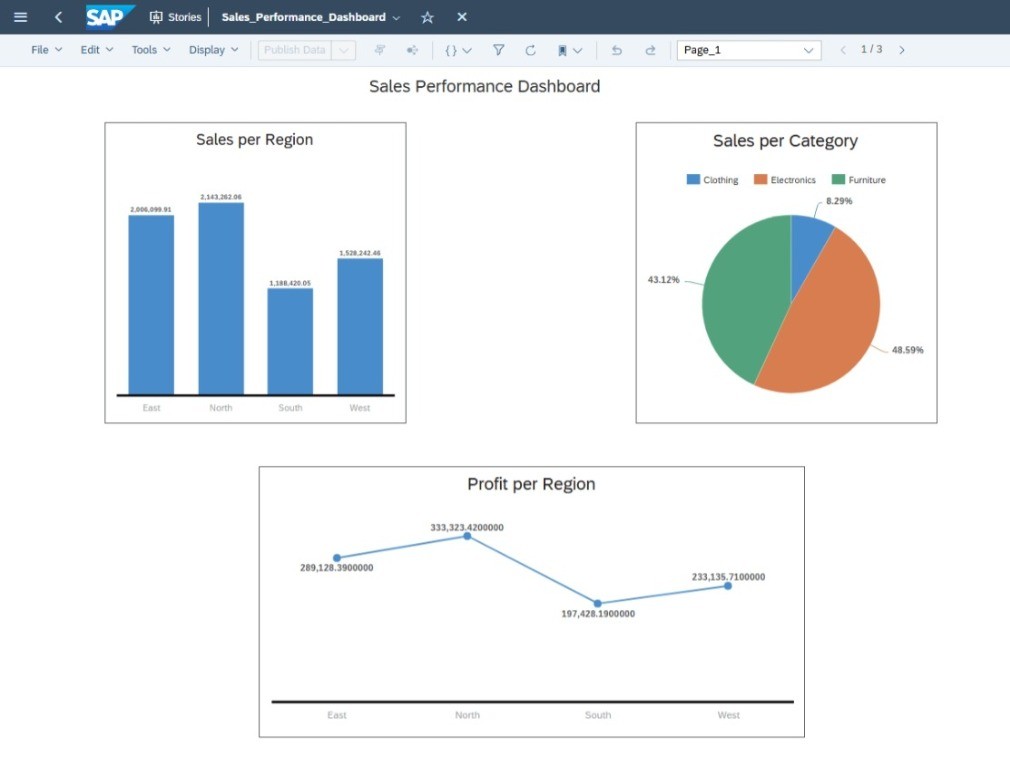Image resolution: width=1010 pixels, height=765 pixels.
Task: Open the Display menu
Action: pyautogui.click(x=213, y=50)
